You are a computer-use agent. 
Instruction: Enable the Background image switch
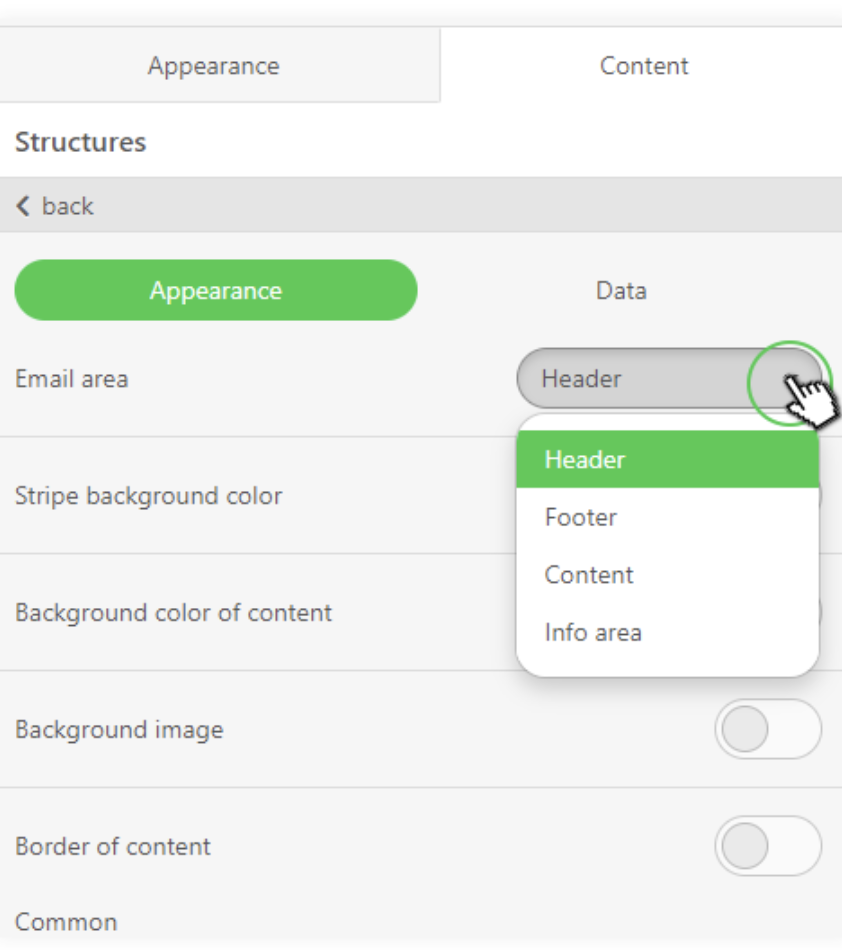click(x=768, y=729)
